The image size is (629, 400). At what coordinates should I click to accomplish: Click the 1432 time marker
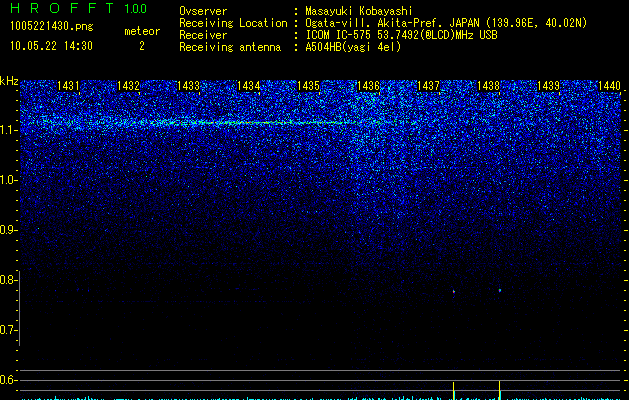click(128, 86)
